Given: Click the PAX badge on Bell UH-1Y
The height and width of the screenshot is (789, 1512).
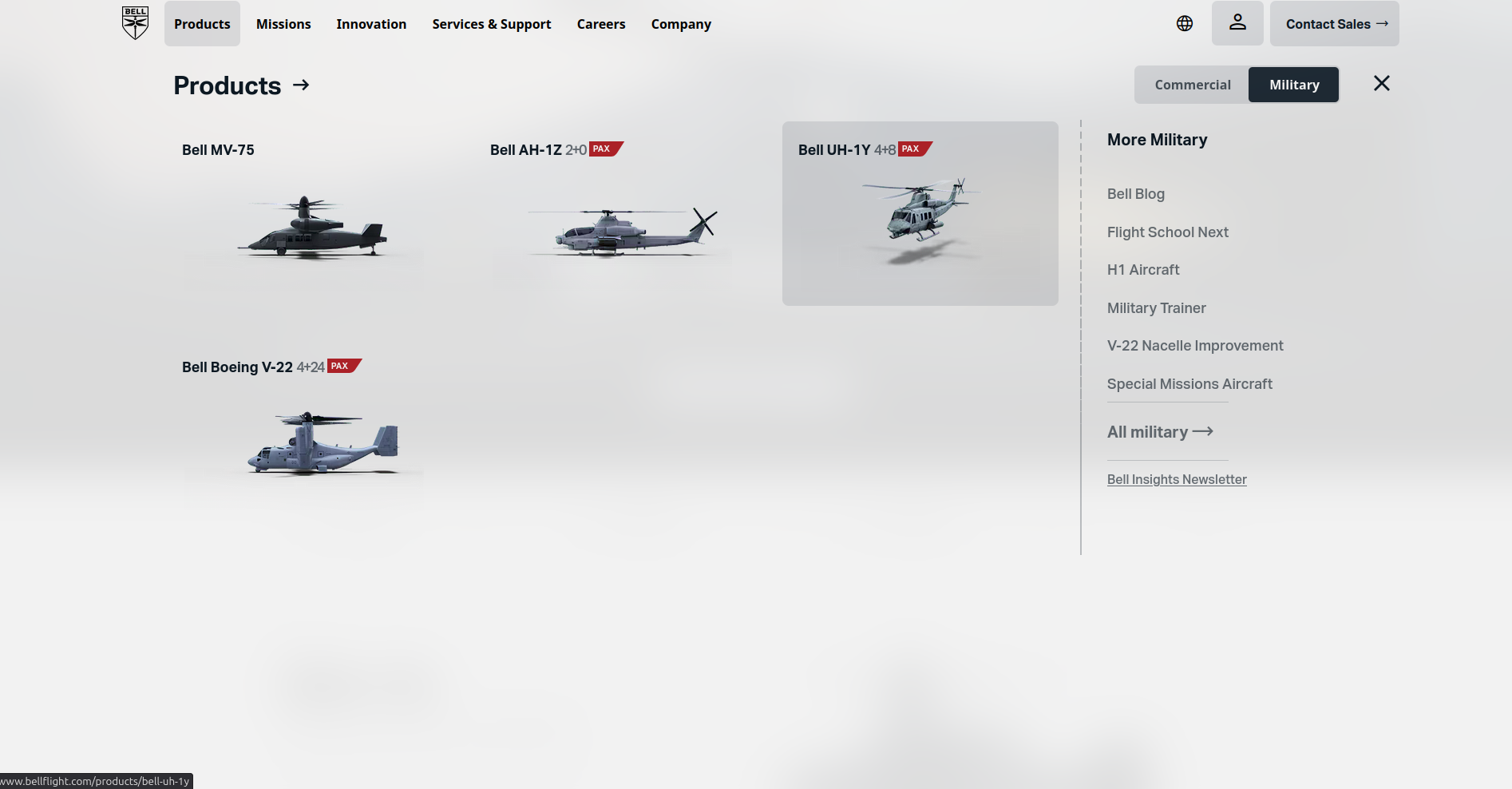Looking at the screenshot, I should (x=915, y=149).
